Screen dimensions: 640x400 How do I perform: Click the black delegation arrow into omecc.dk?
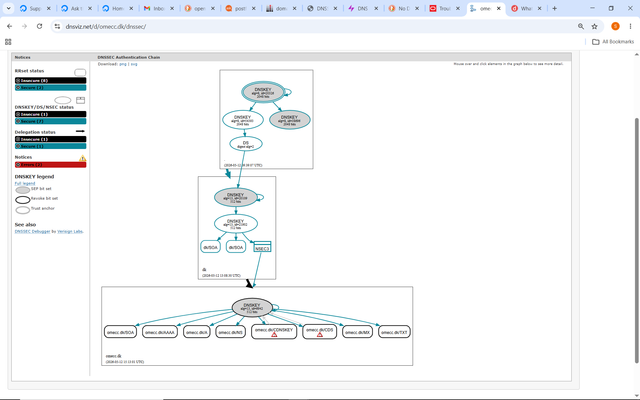[x=249, y=283]
